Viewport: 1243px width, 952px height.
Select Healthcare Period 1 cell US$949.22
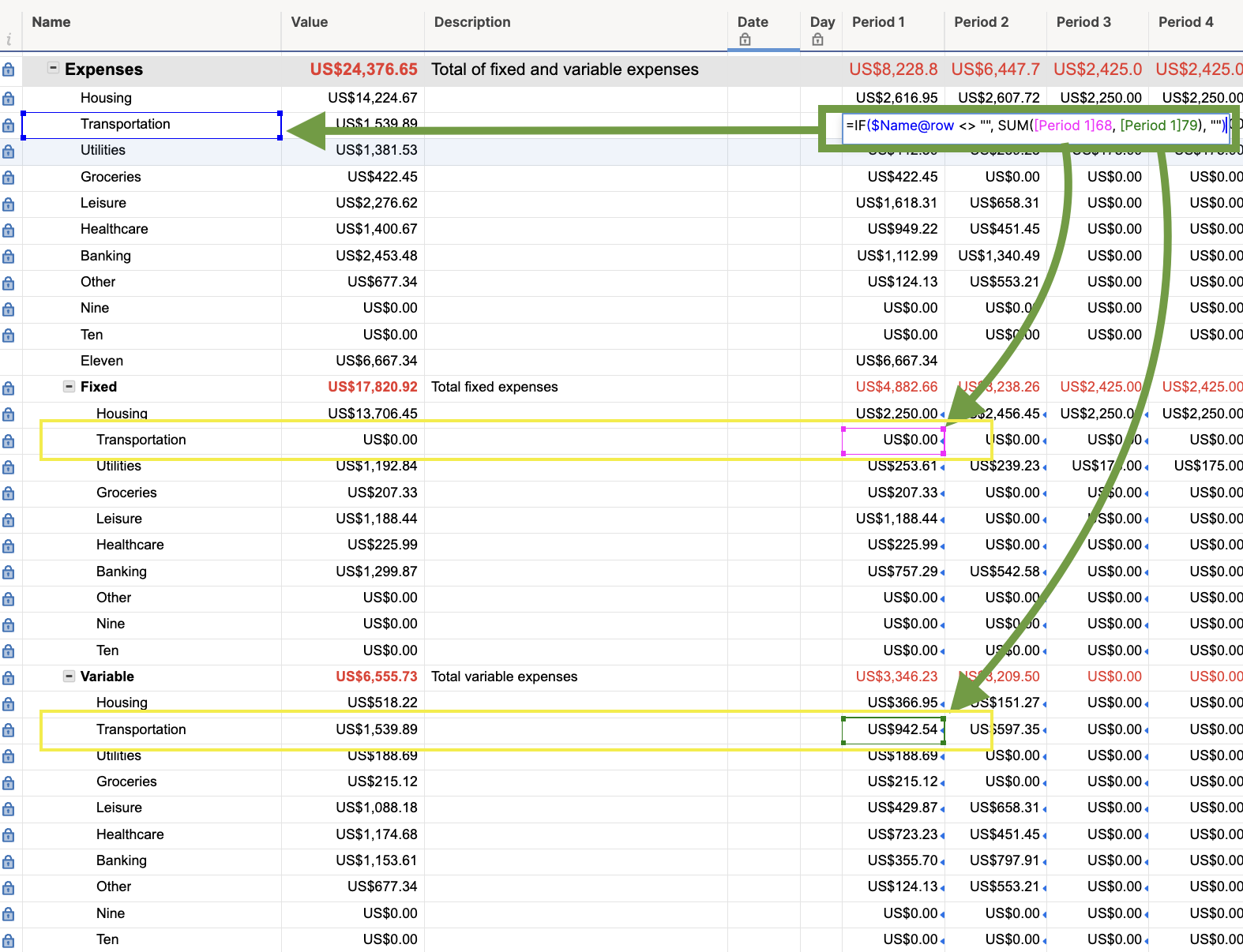[893, 229]
